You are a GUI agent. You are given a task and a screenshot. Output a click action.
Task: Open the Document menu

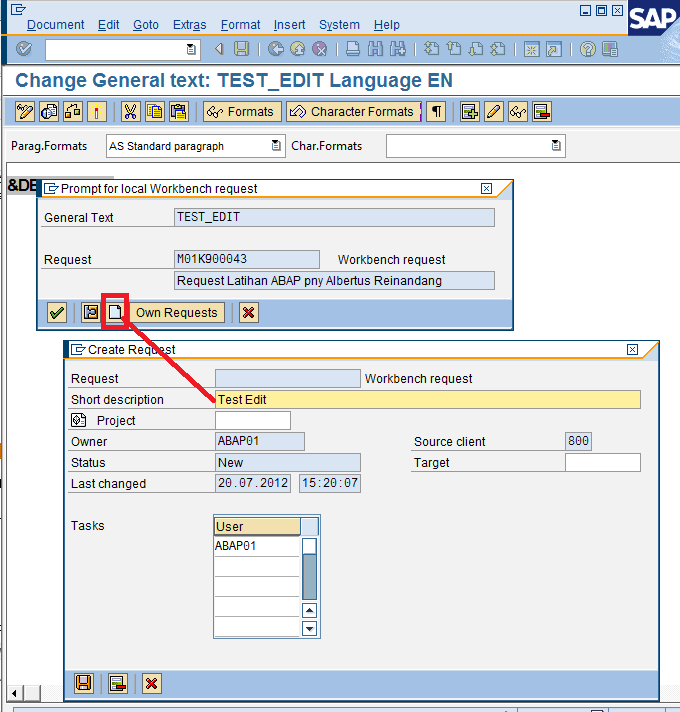55,25
